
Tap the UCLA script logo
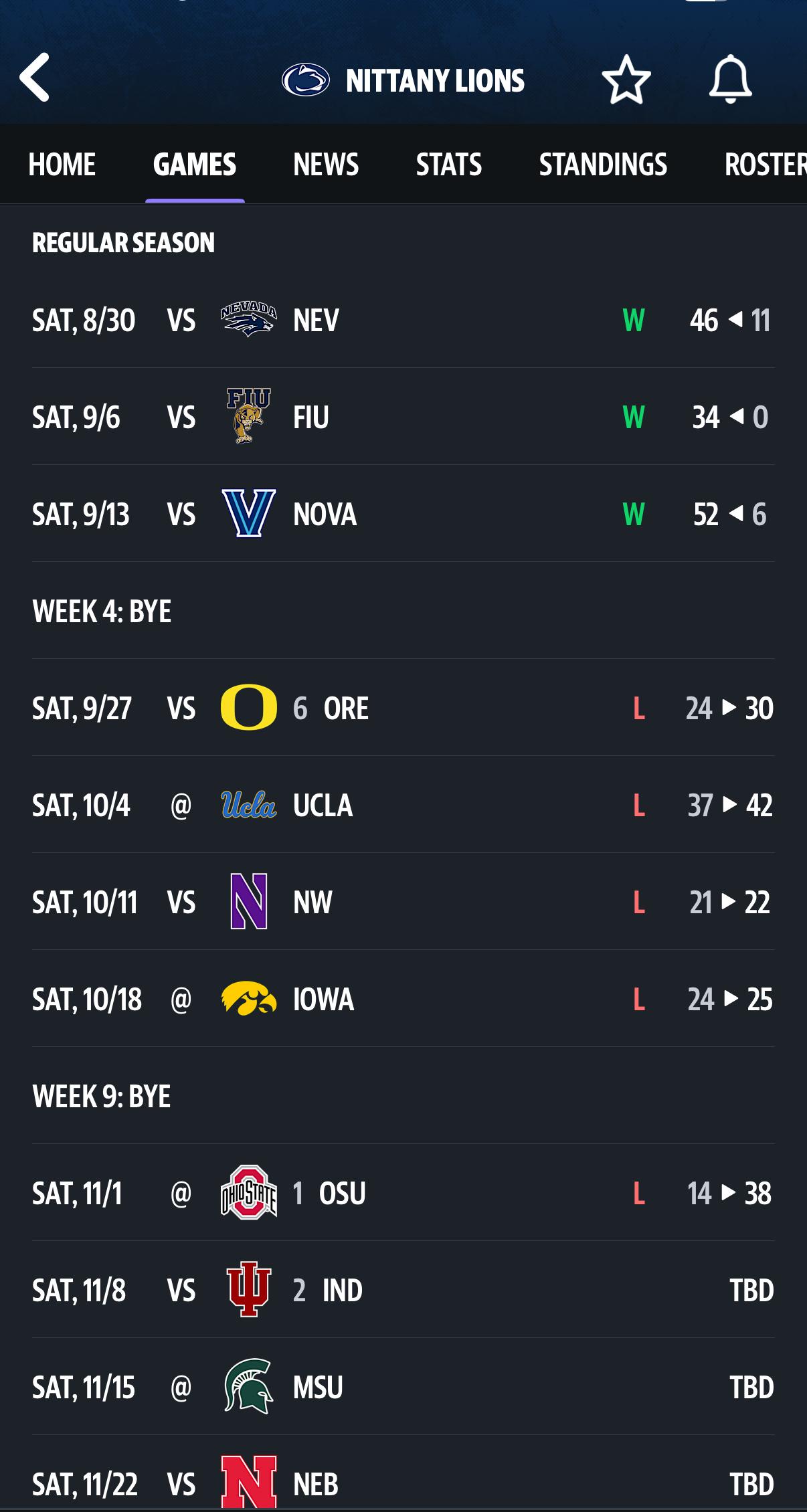[x=248, y=805]
